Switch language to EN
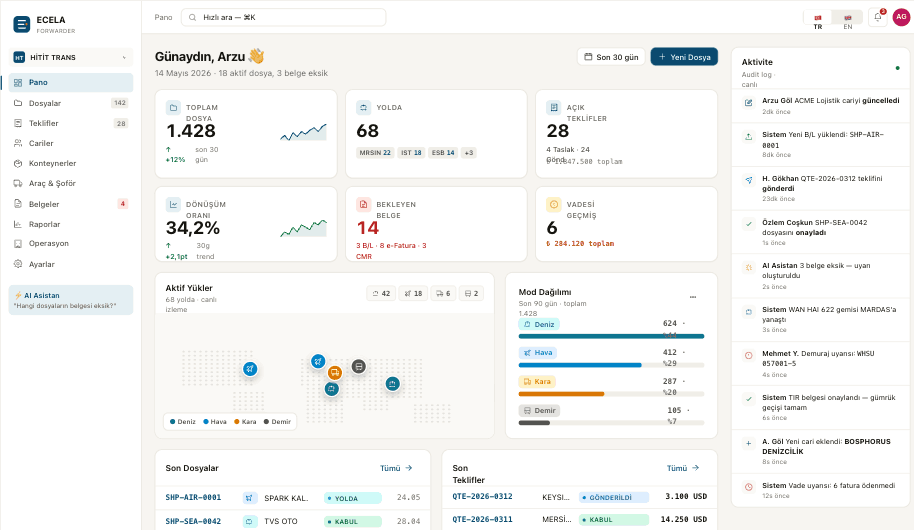This screenshot has height=530, width=914. click(848, 21)
